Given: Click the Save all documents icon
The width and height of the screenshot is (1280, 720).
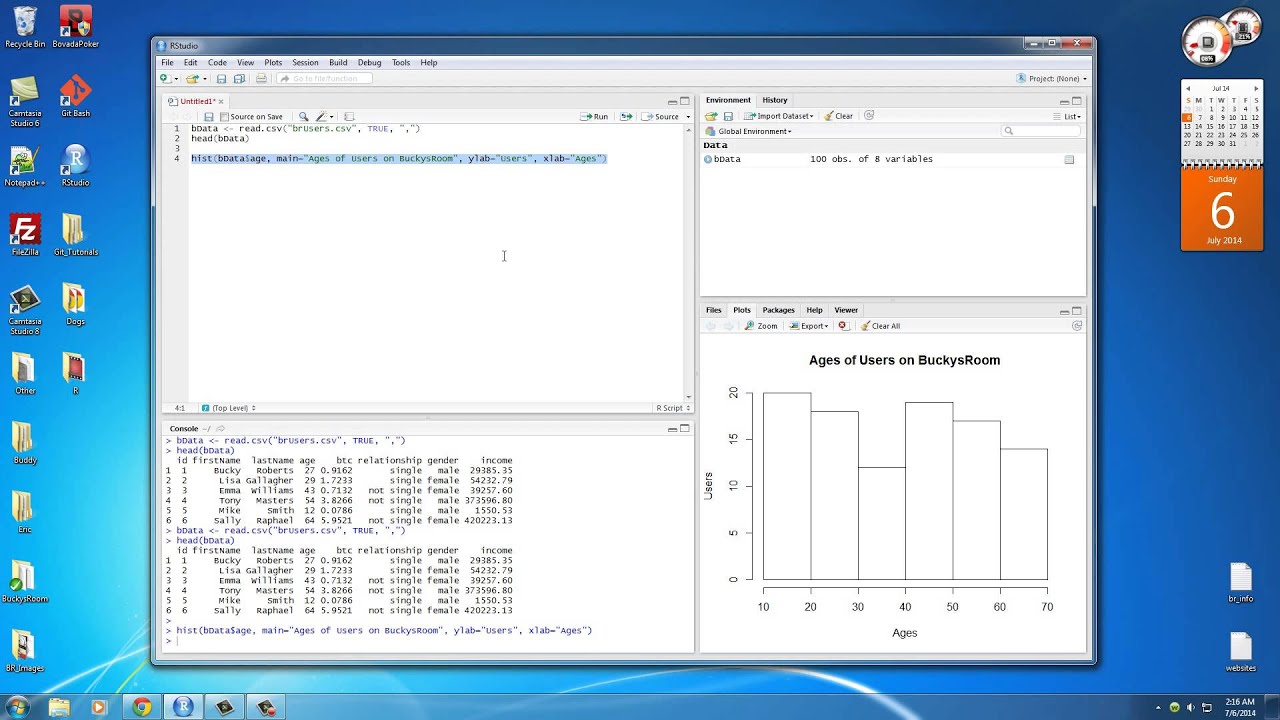Looking at the screenshot, I should [239, 78].
